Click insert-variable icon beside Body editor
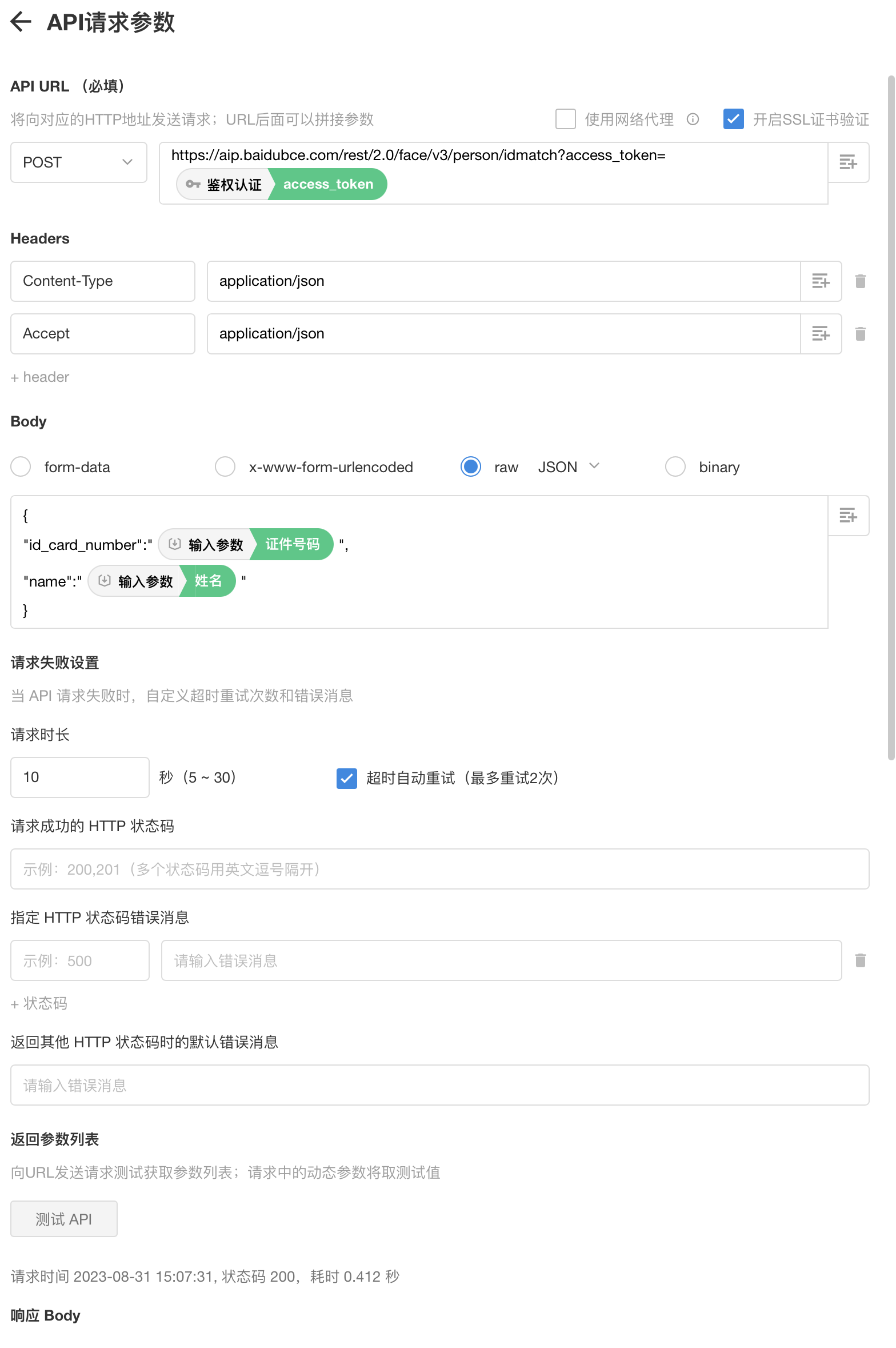Image resolution: width=896 pixels, height=1348 pixels. click(x=848, y=516)
